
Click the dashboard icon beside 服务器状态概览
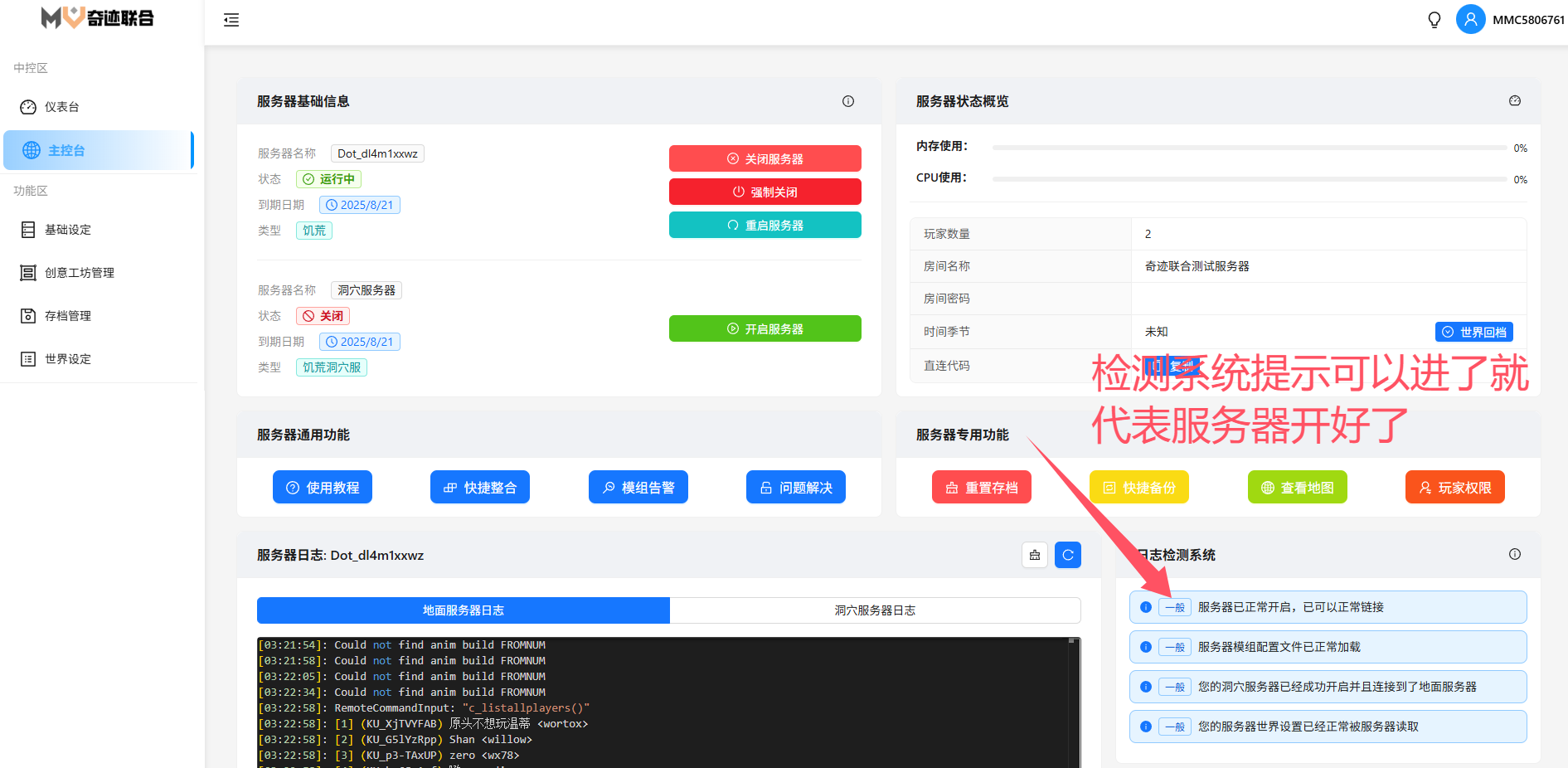coord(1514,101)
